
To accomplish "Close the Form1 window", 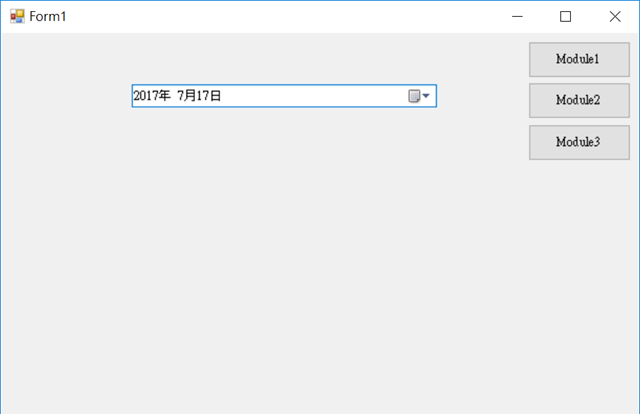I will [x=615, y=16].
